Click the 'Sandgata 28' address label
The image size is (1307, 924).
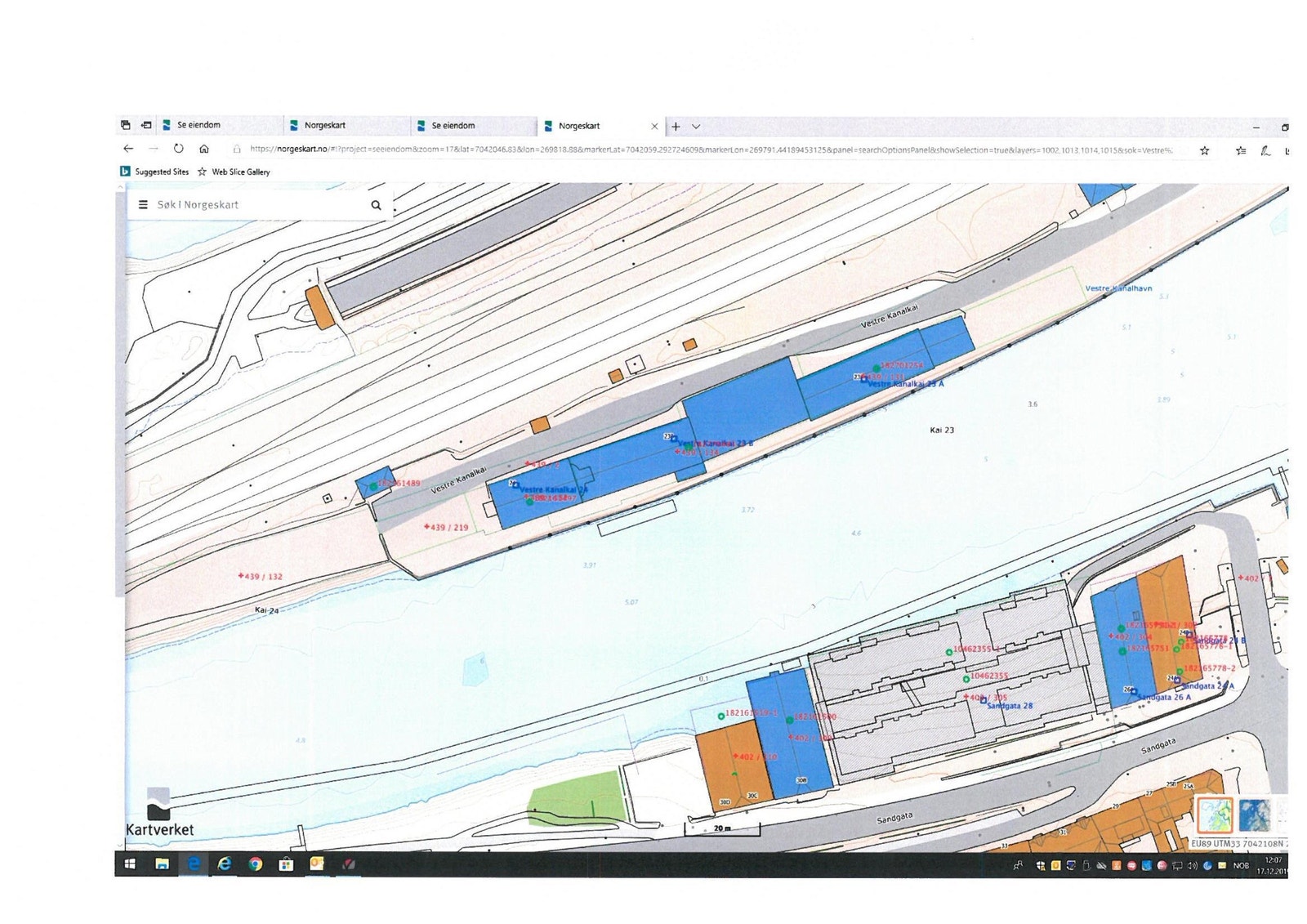[1010, 706]
